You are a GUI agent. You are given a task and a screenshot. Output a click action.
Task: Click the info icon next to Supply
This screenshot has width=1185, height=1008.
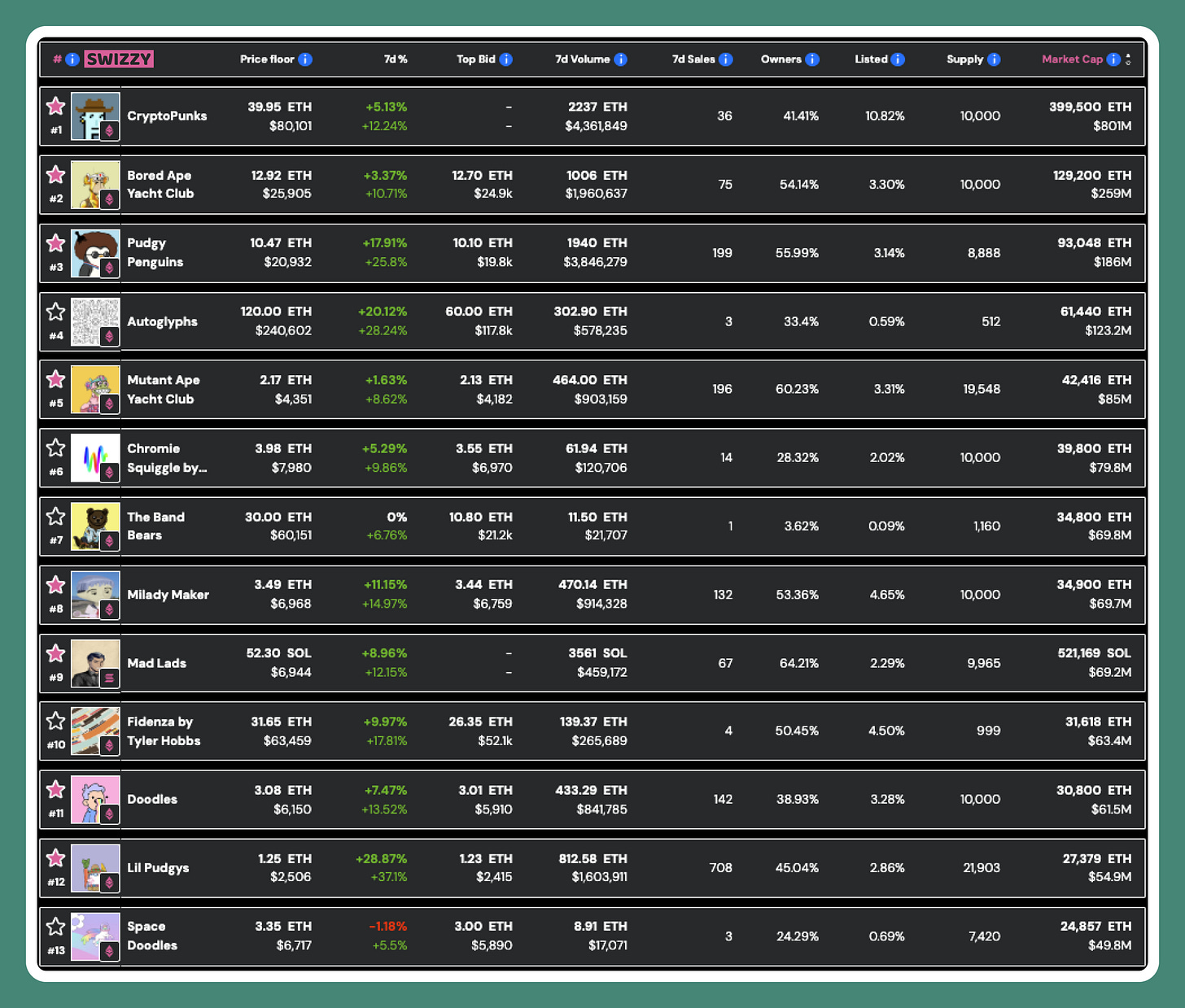(x=994, y=59)
